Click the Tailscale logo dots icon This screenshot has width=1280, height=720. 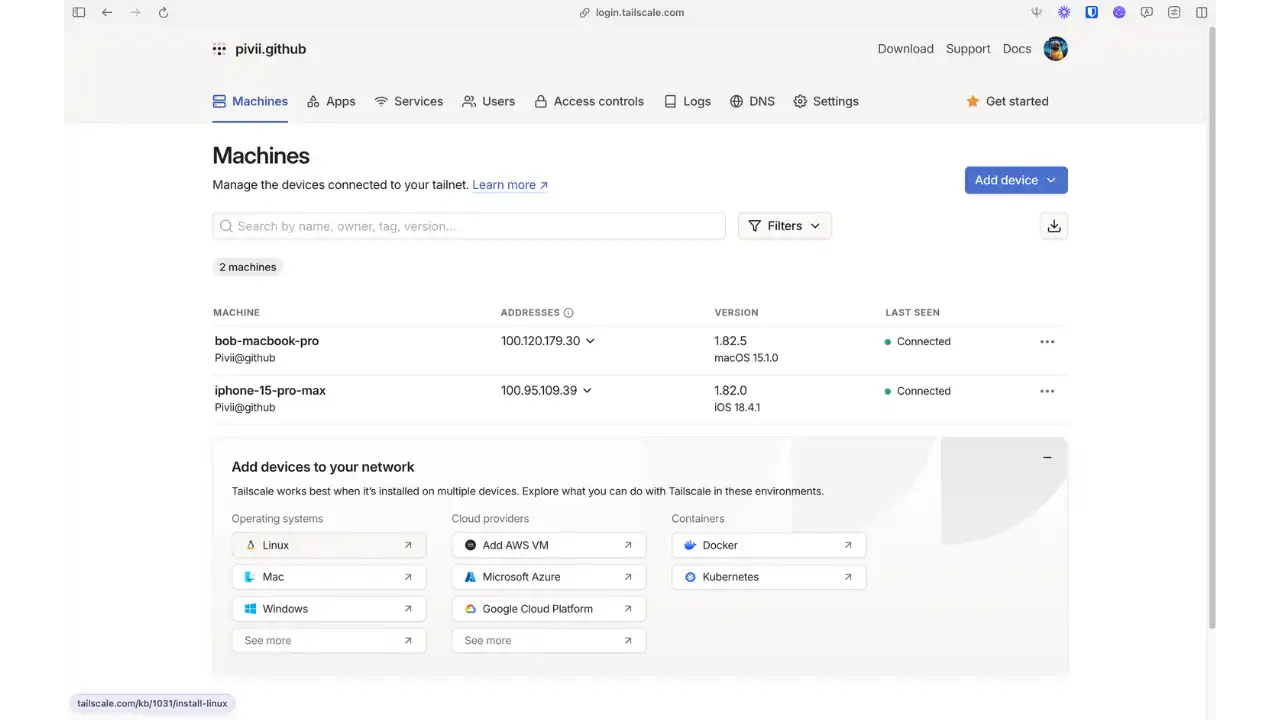click(219, 49)
